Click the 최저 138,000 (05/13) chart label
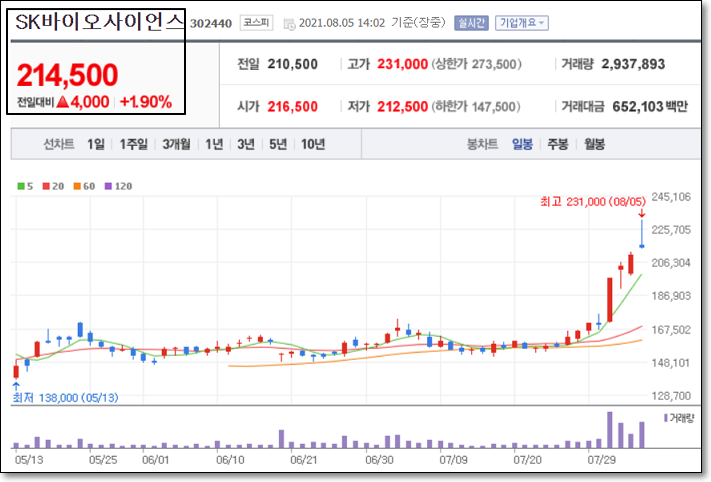Viewport: 711px width, 482px height. click(65, 398)
